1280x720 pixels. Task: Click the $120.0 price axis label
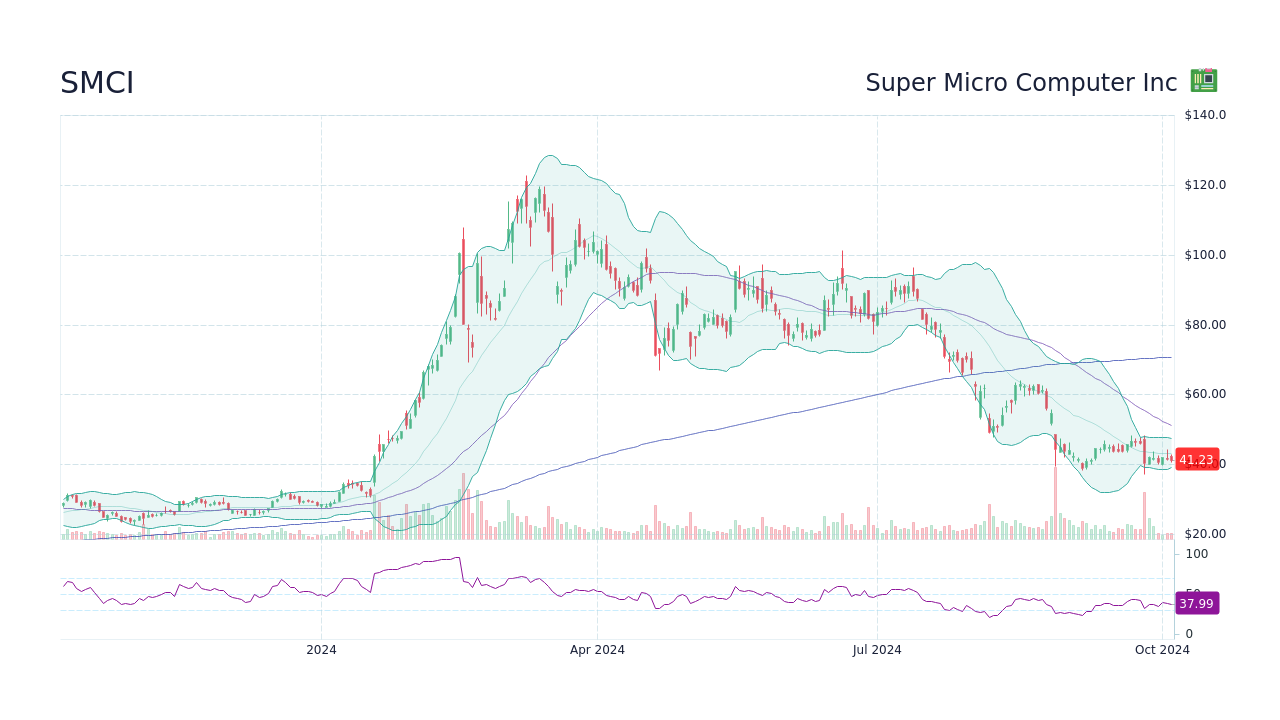1205,185
